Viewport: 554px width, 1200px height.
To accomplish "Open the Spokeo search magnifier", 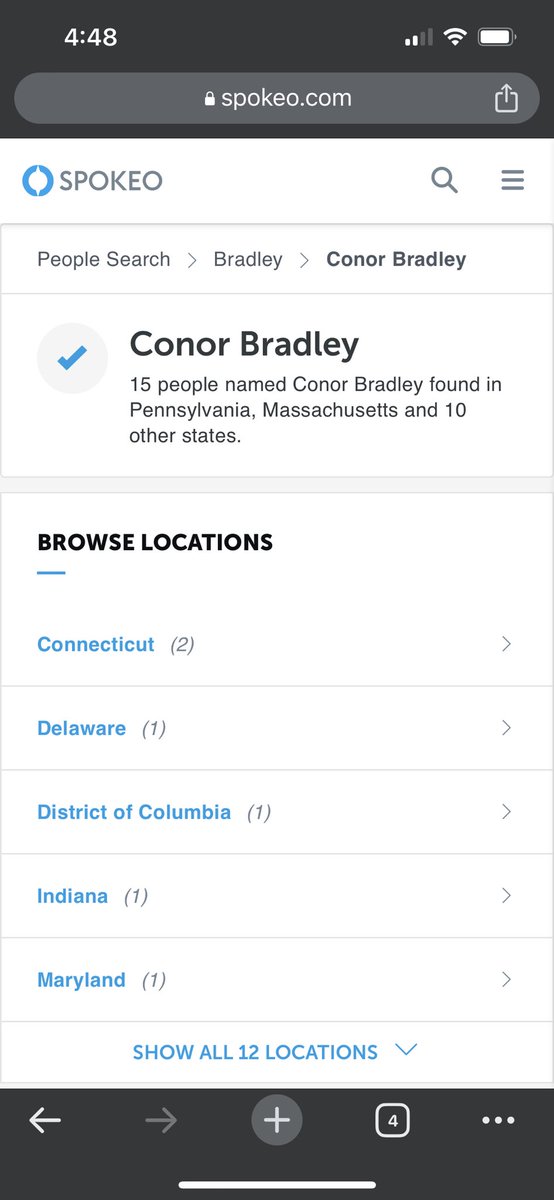I will 444,180.
